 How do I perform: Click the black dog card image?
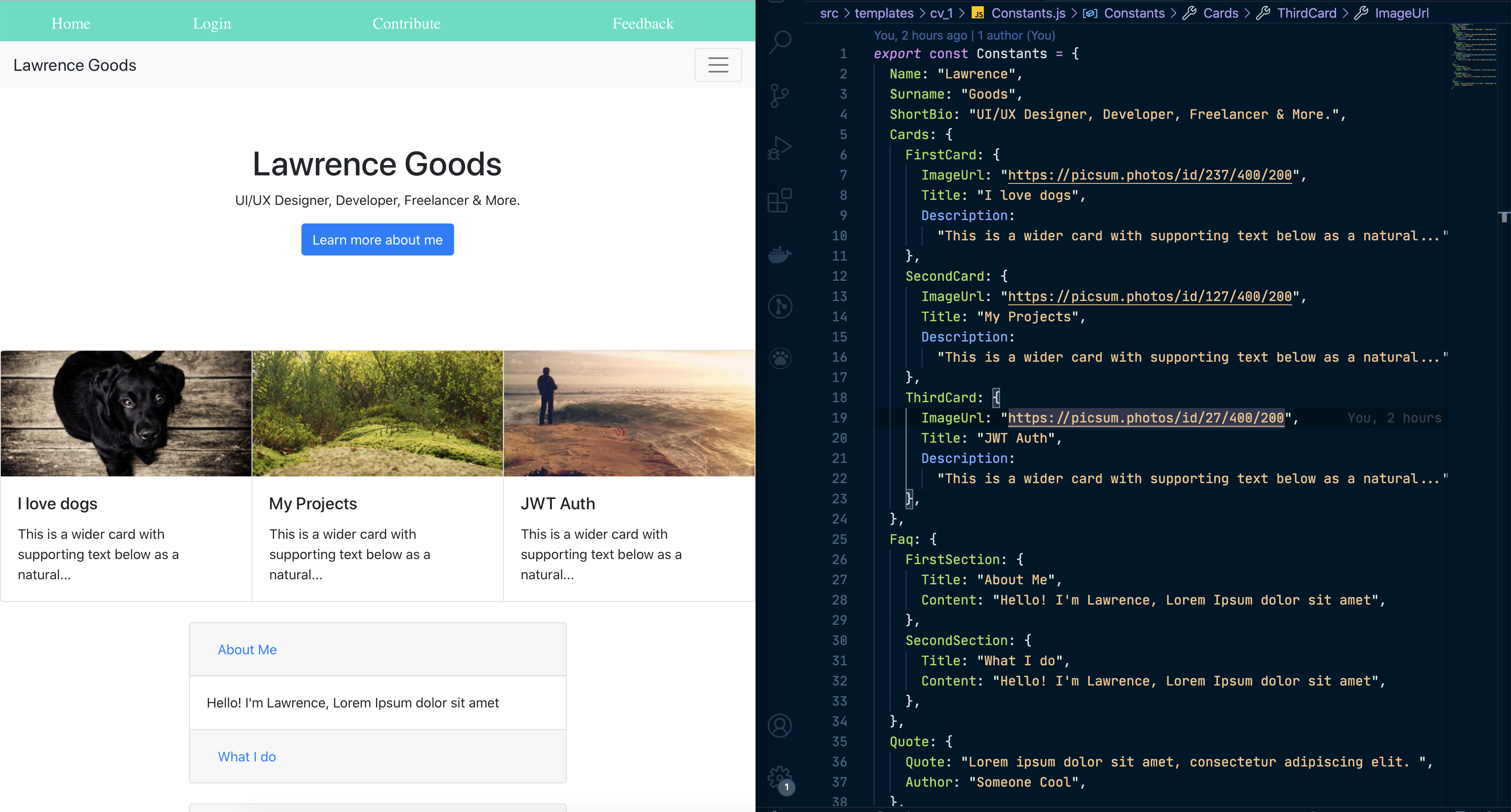(x=126, y=414)
